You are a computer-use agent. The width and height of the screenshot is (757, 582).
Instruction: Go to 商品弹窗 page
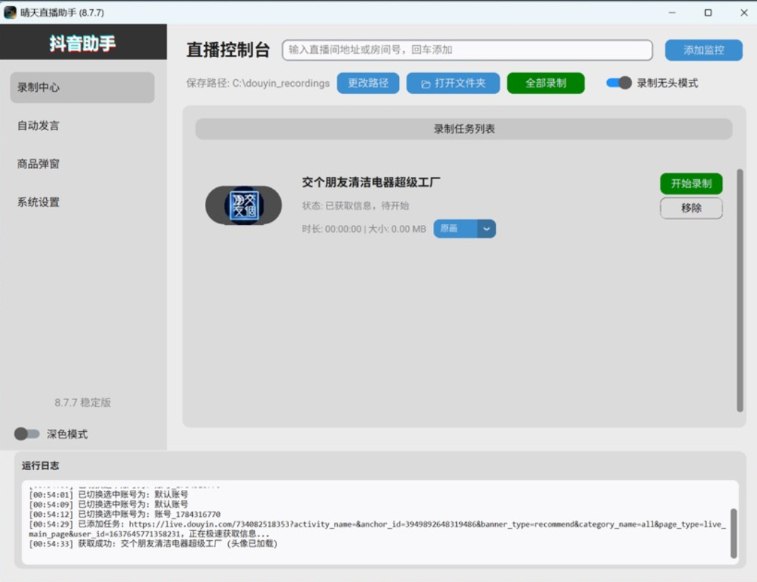82,164
